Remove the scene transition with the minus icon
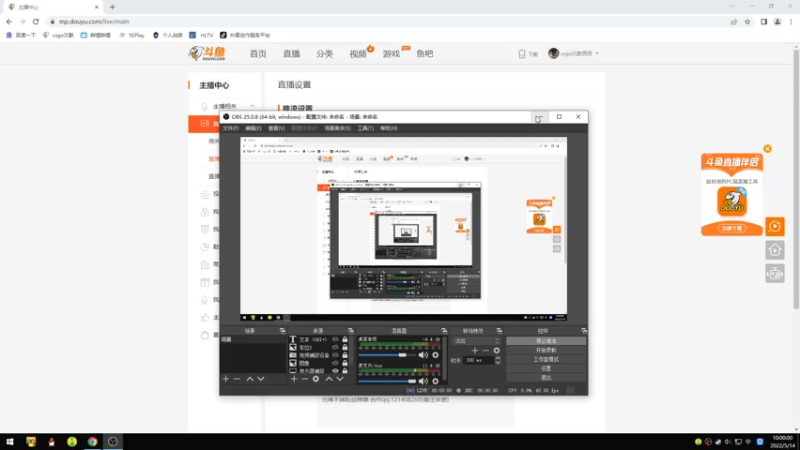Image resolution: width=800 pixels, height=450 pixels. tap(486, 351)
